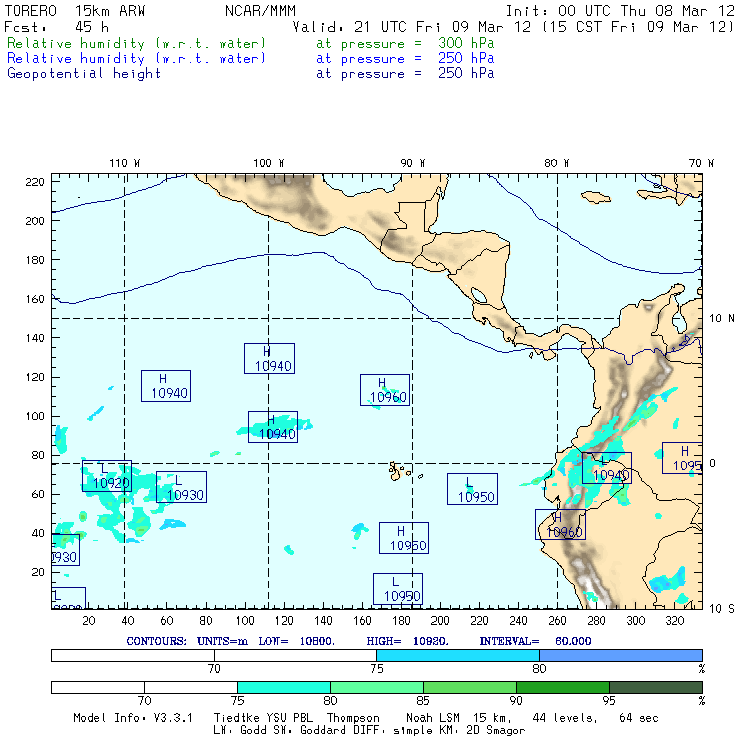Select the medium green 85–90% colorbar swatch
Viewport: 740px width, 740px height.
coord(470,687)
